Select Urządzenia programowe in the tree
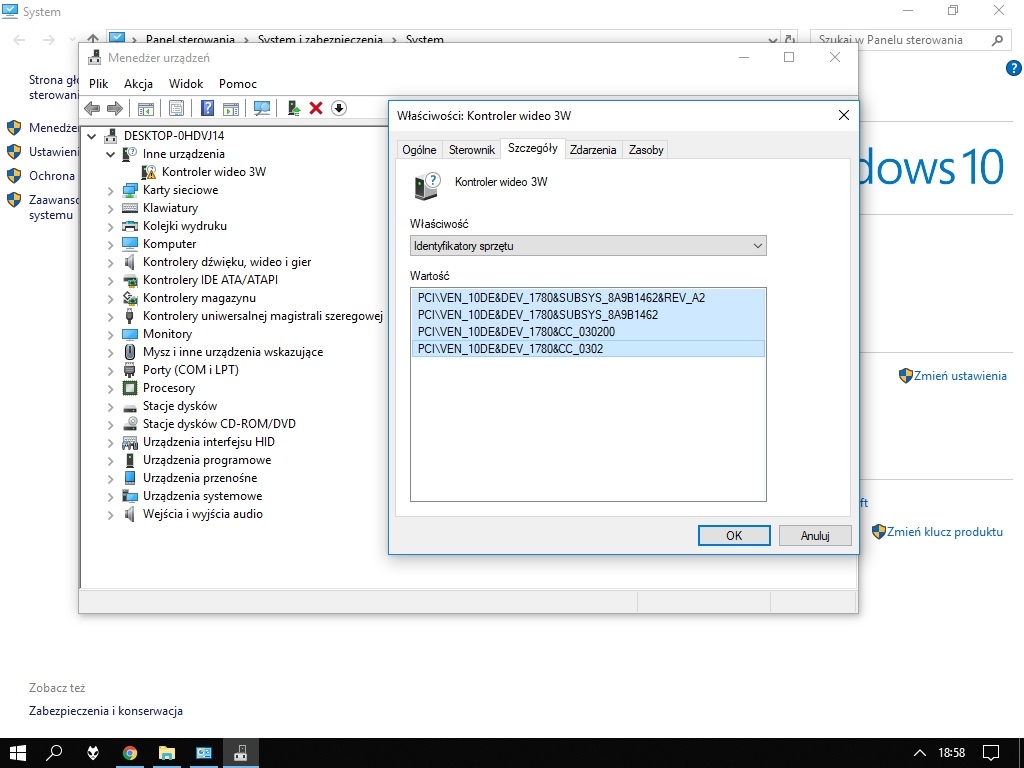1024x768 pixels. (207, 460)
